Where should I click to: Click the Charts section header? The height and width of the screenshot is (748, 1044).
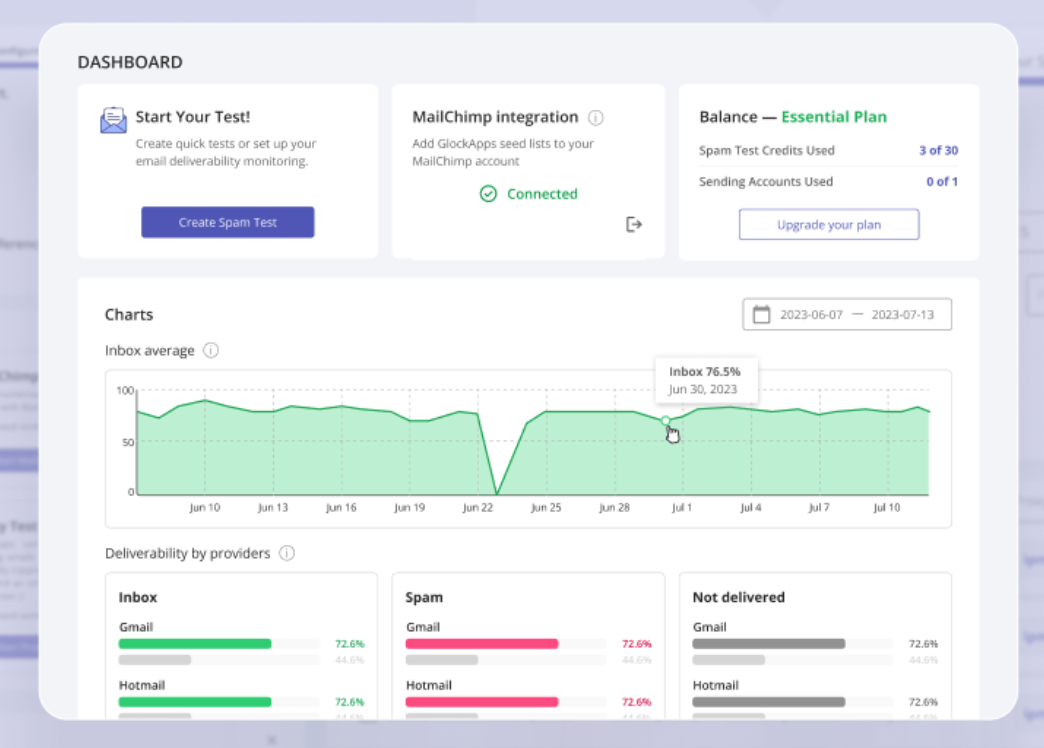pos(129,314)
